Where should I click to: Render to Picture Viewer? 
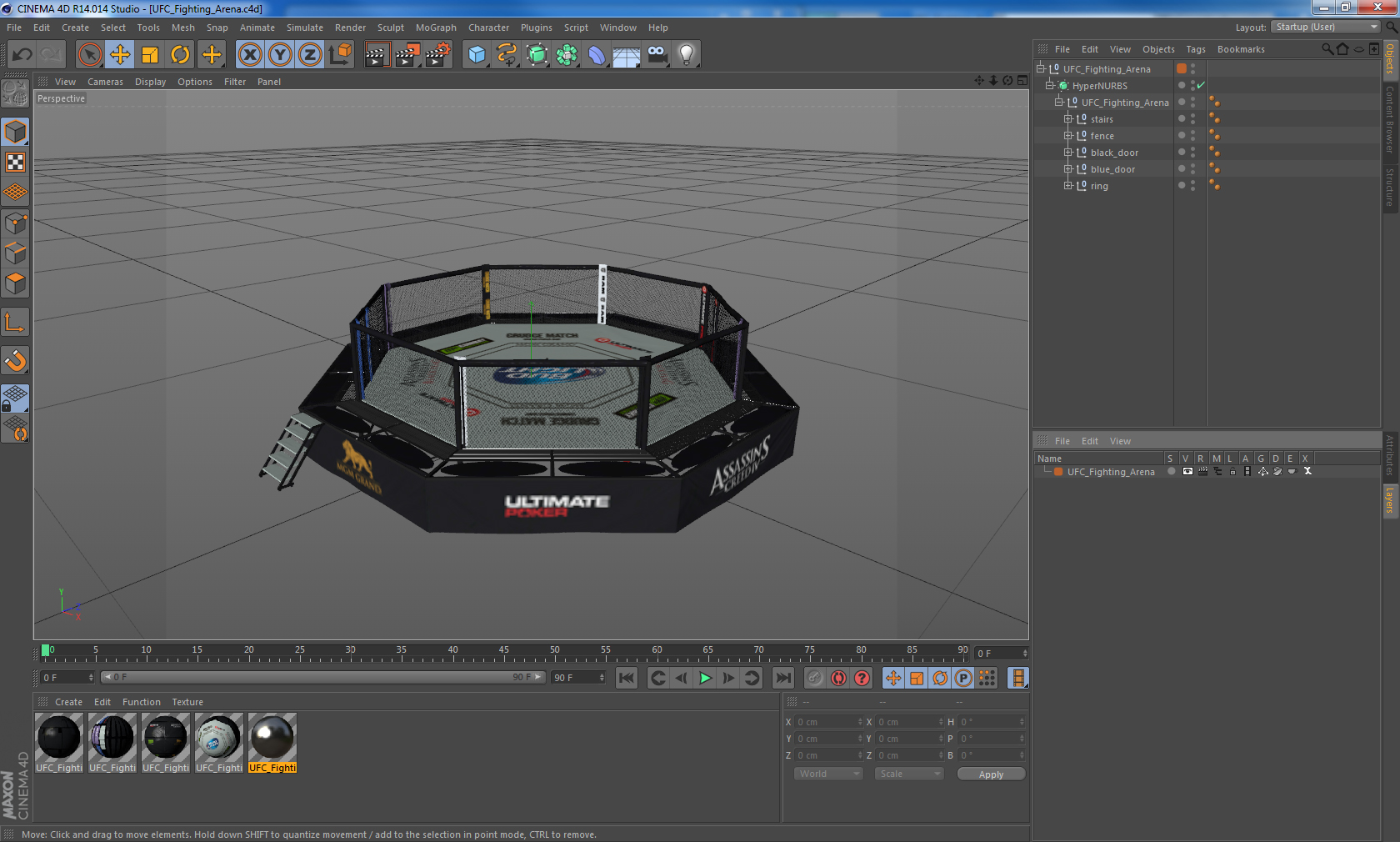pyautogui.click(x=407, y=55)
